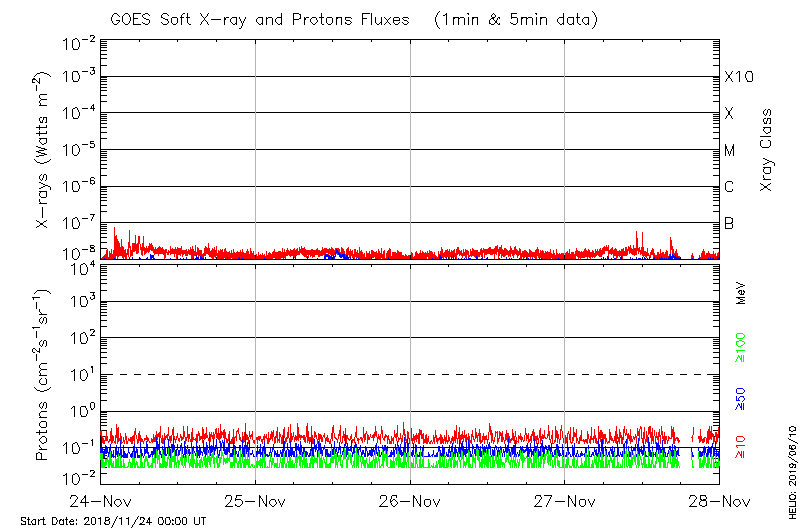The height and width of the screenshot is (530, 800).
Task: Click the C class label on right axis
Action: coord(730,187)
